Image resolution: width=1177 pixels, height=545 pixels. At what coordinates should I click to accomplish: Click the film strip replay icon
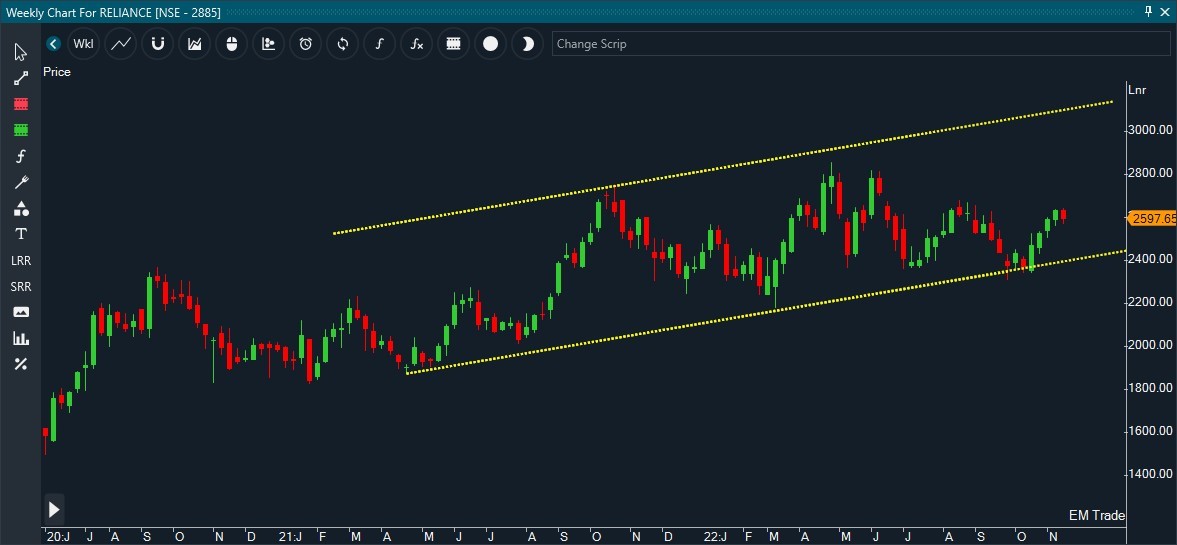pyautogui.click(x=453, y=44)
